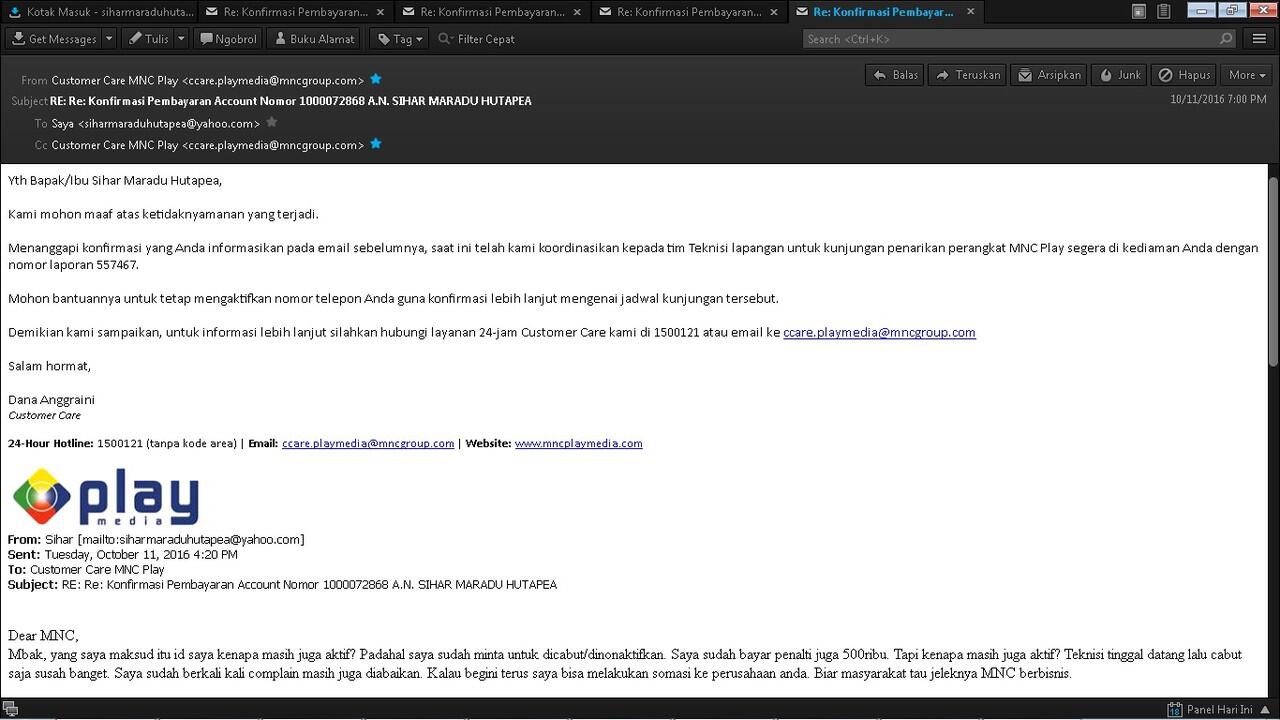Delete message with Hapus

click(x=1184, y=75)
